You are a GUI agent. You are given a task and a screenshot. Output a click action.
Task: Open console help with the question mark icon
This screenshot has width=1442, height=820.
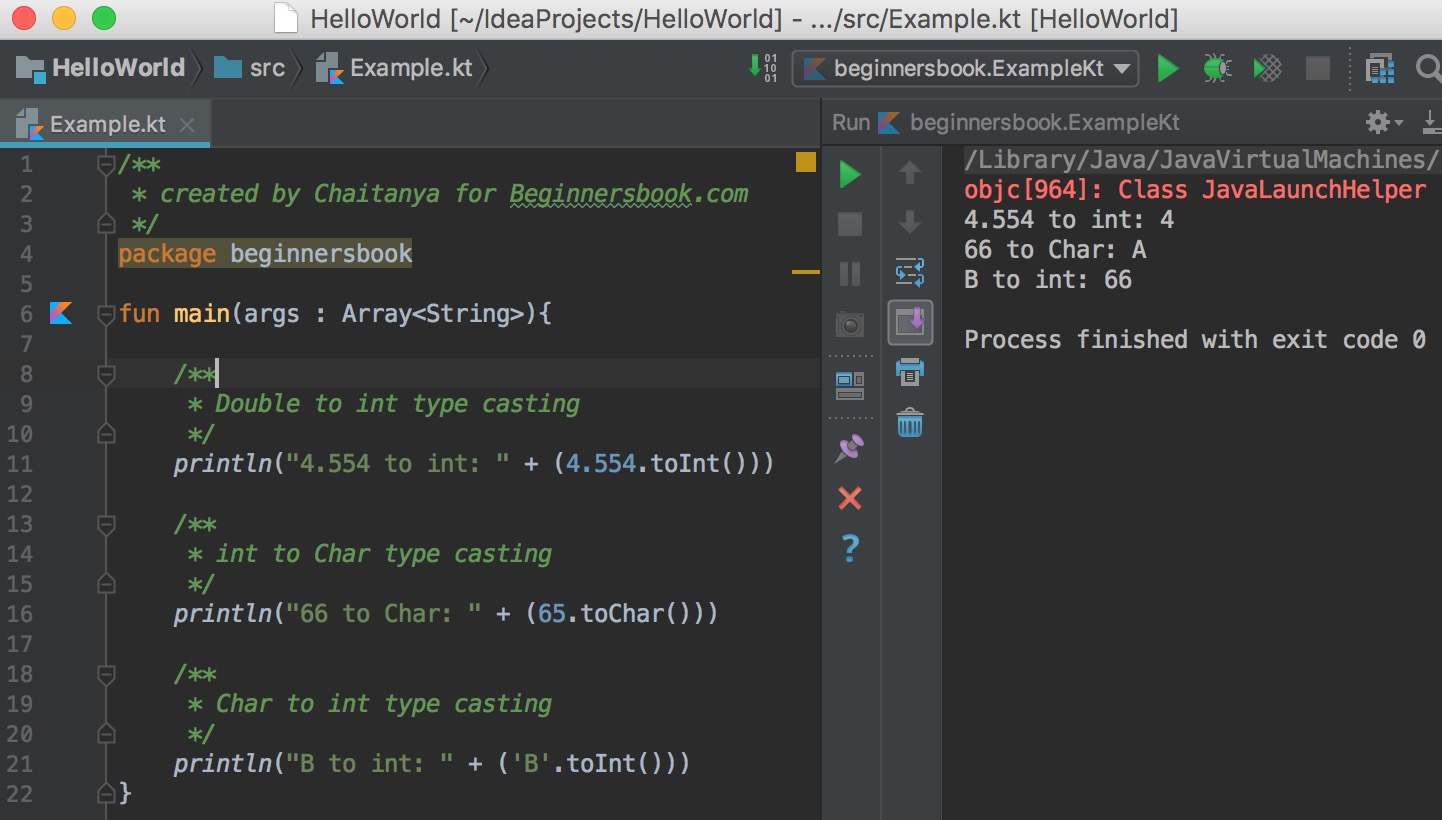click(849, 548)
